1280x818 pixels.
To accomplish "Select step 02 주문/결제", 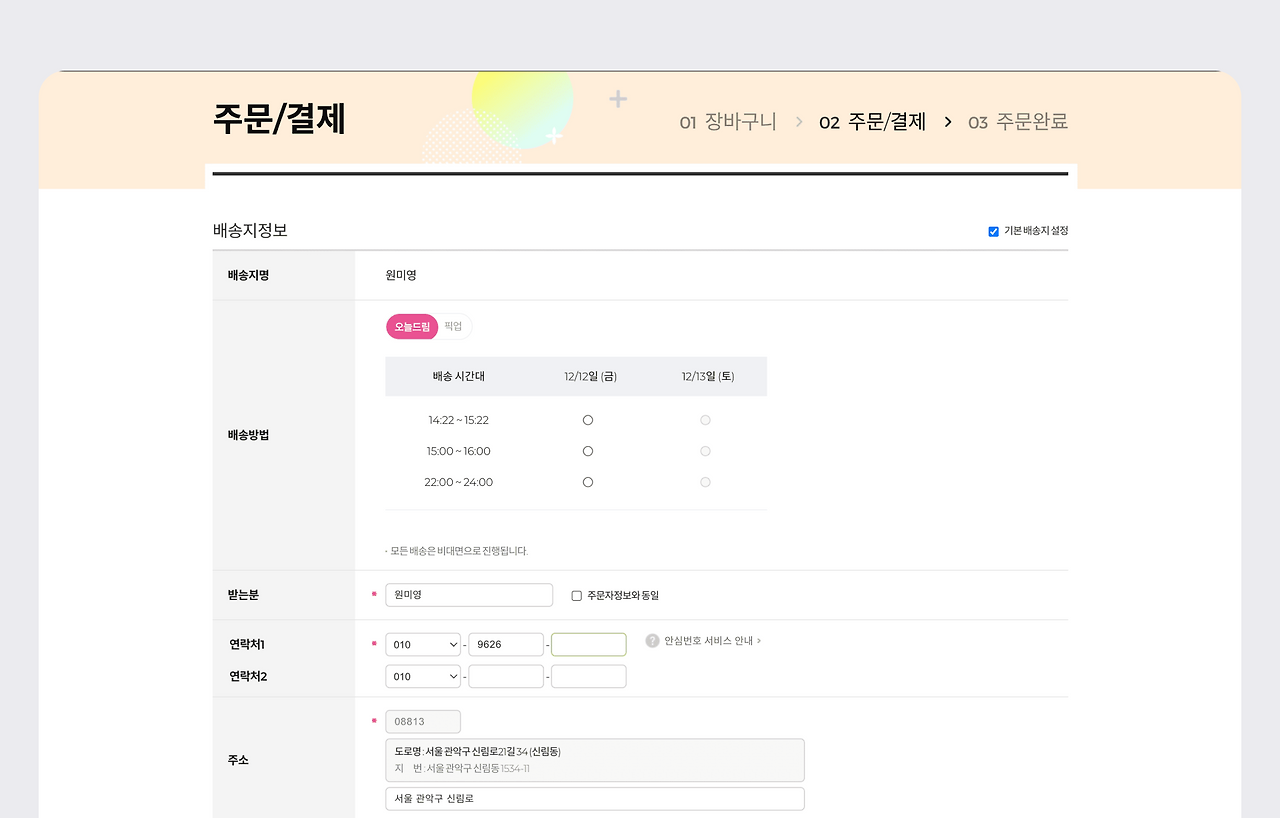I will (873, 122).
